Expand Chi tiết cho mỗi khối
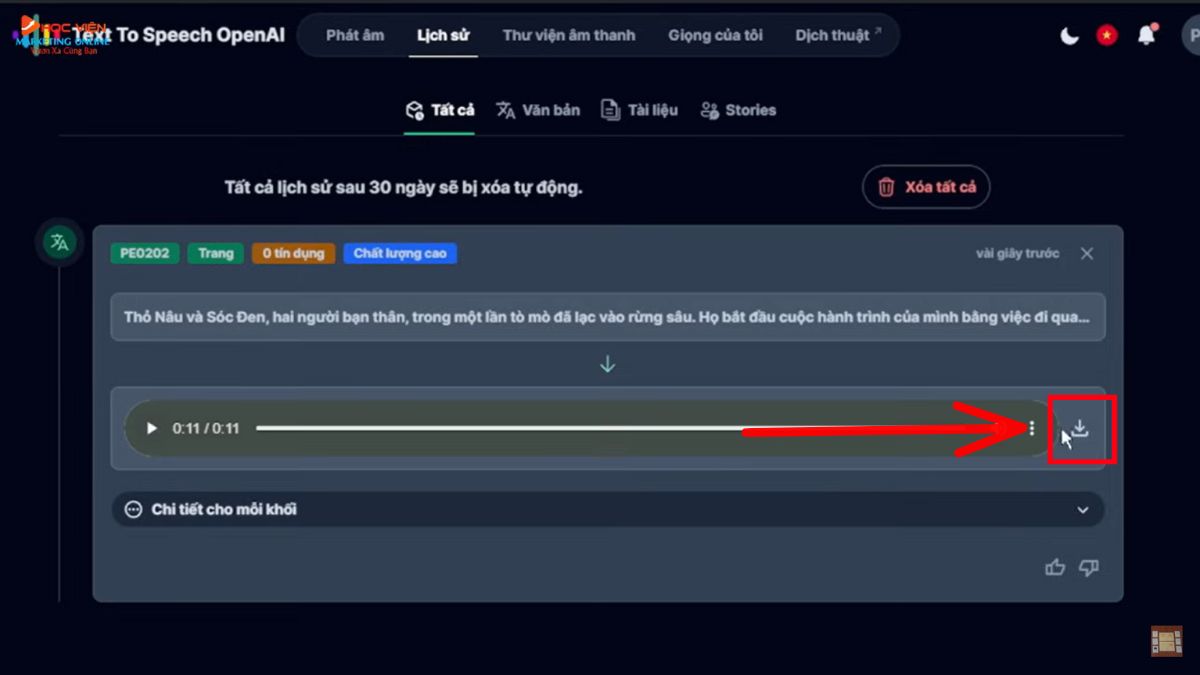Image resolution: width=1200 pixels, height=675 pixels. (x=608, y=509)
